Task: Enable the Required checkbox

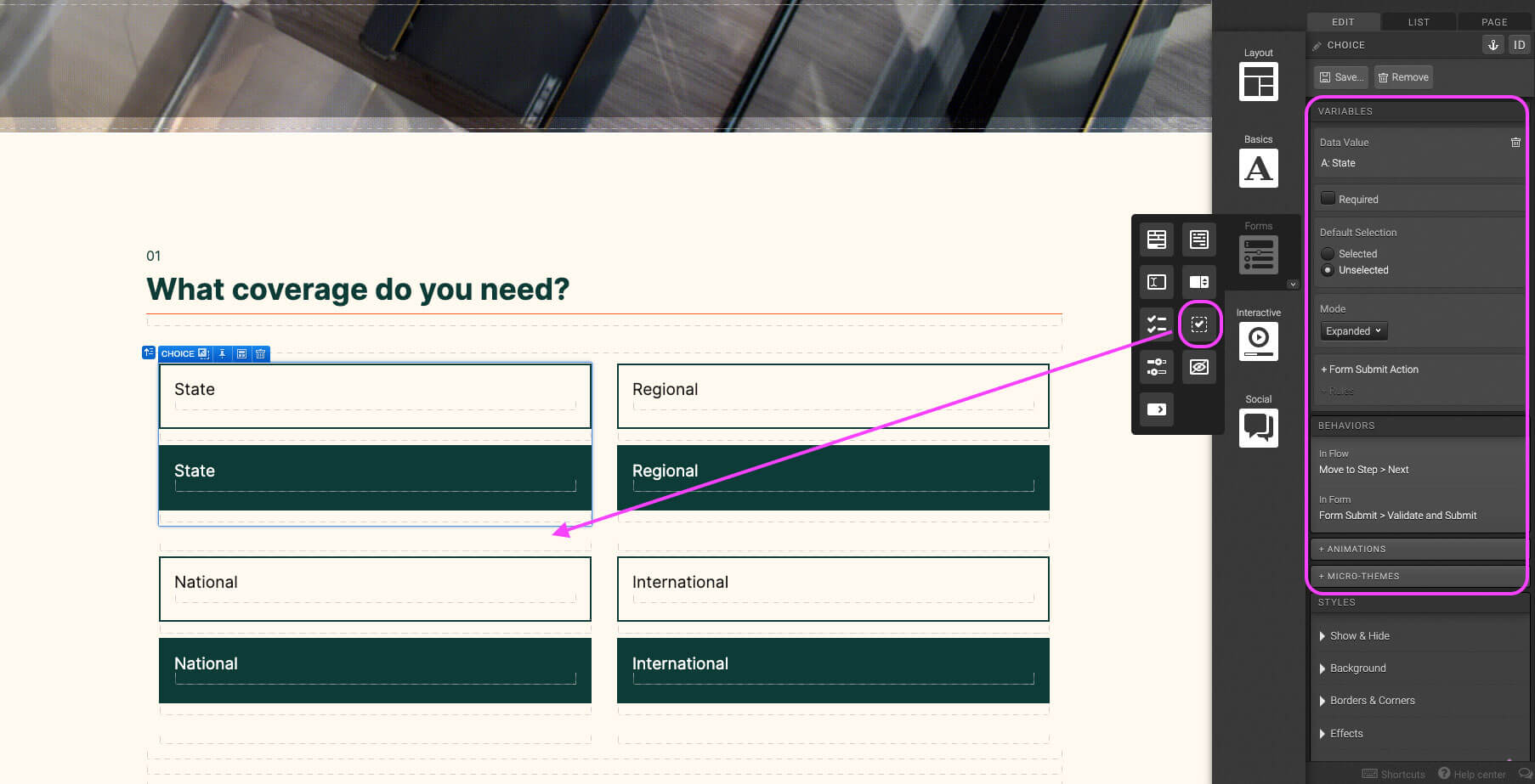Action: 1328,199
